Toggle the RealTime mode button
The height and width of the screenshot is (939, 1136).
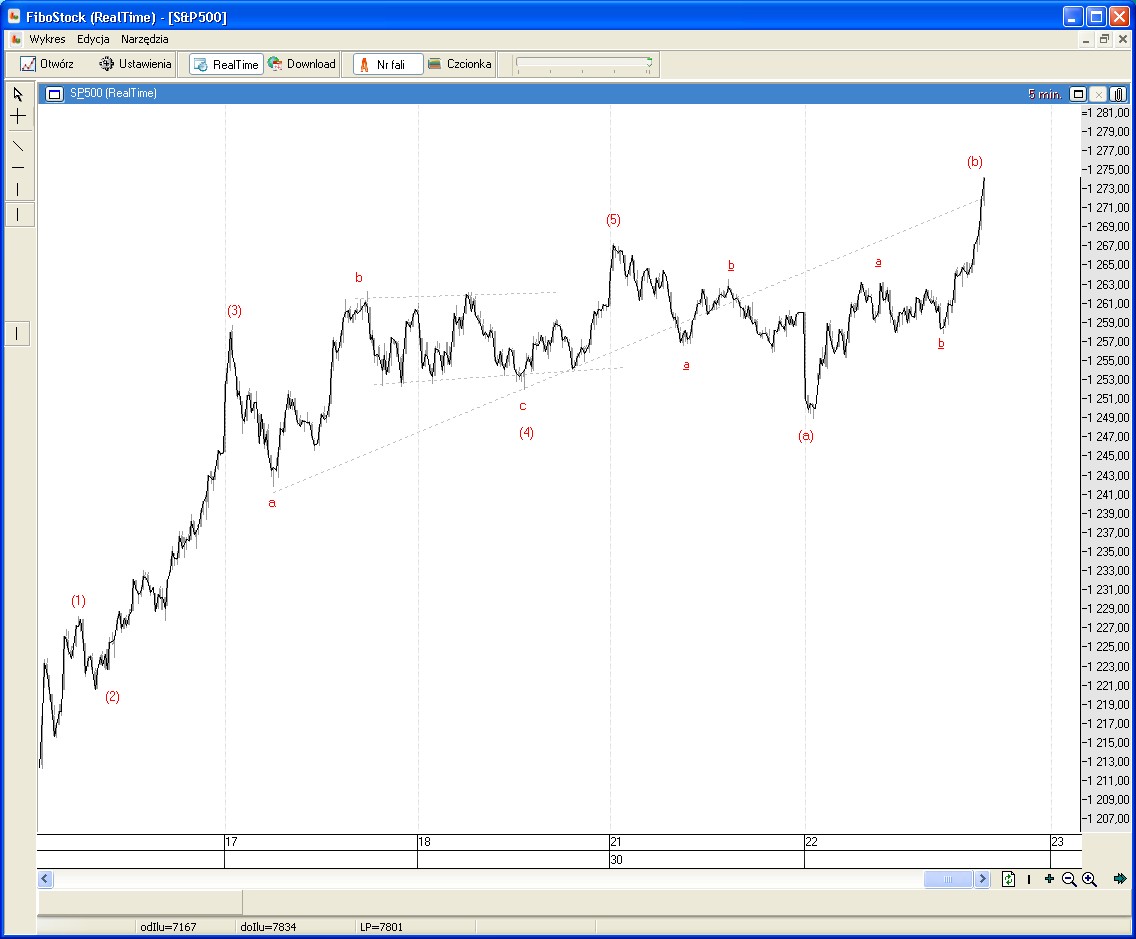tap(226, 64)
